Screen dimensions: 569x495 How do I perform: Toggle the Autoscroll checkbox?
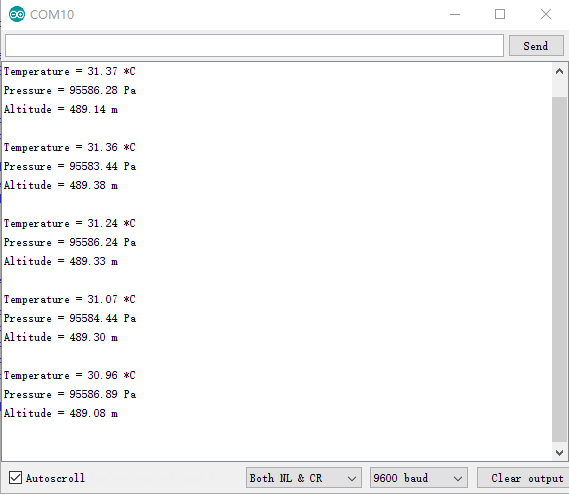point(15,478)
